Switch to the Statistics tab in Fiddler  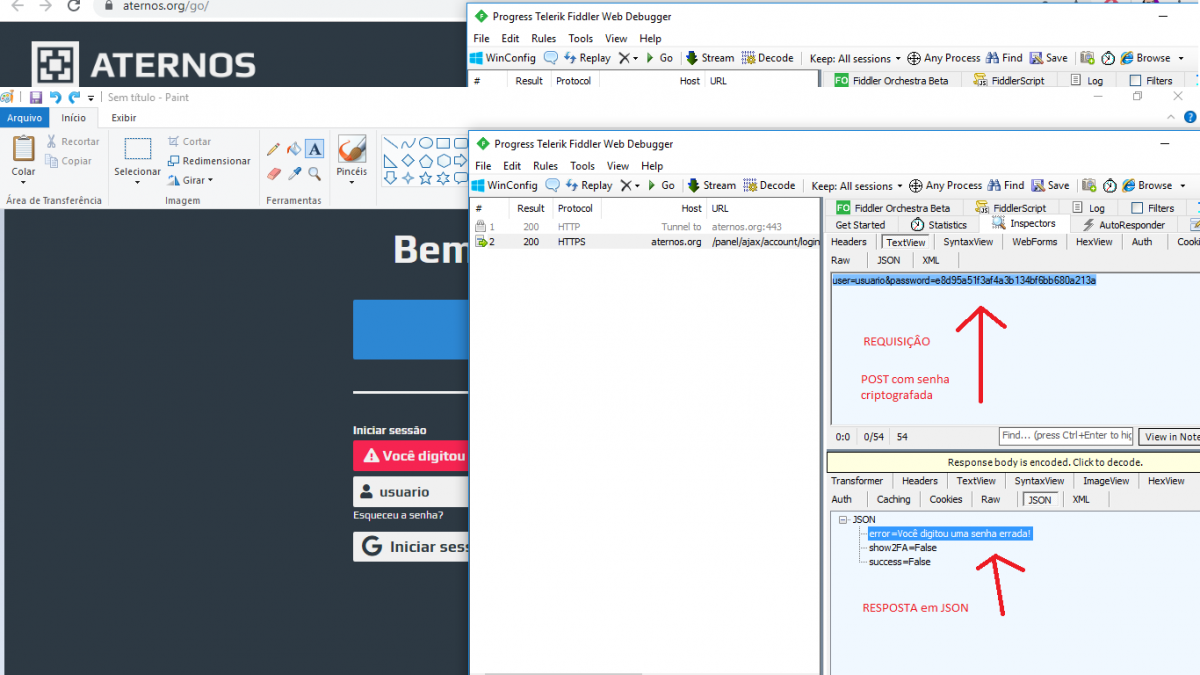[939, 225]
